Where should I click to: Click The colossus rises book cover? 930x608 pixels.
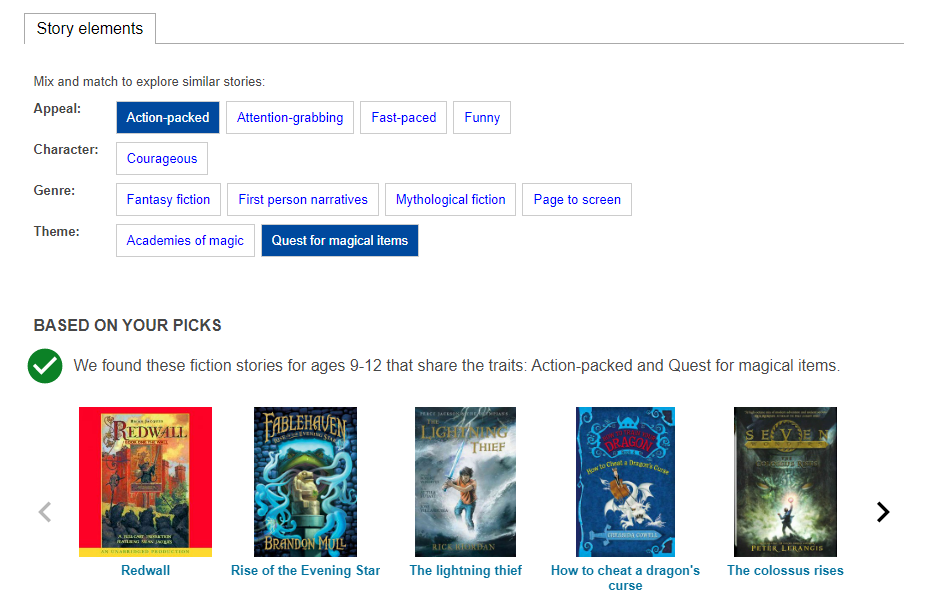click(785, 482)
